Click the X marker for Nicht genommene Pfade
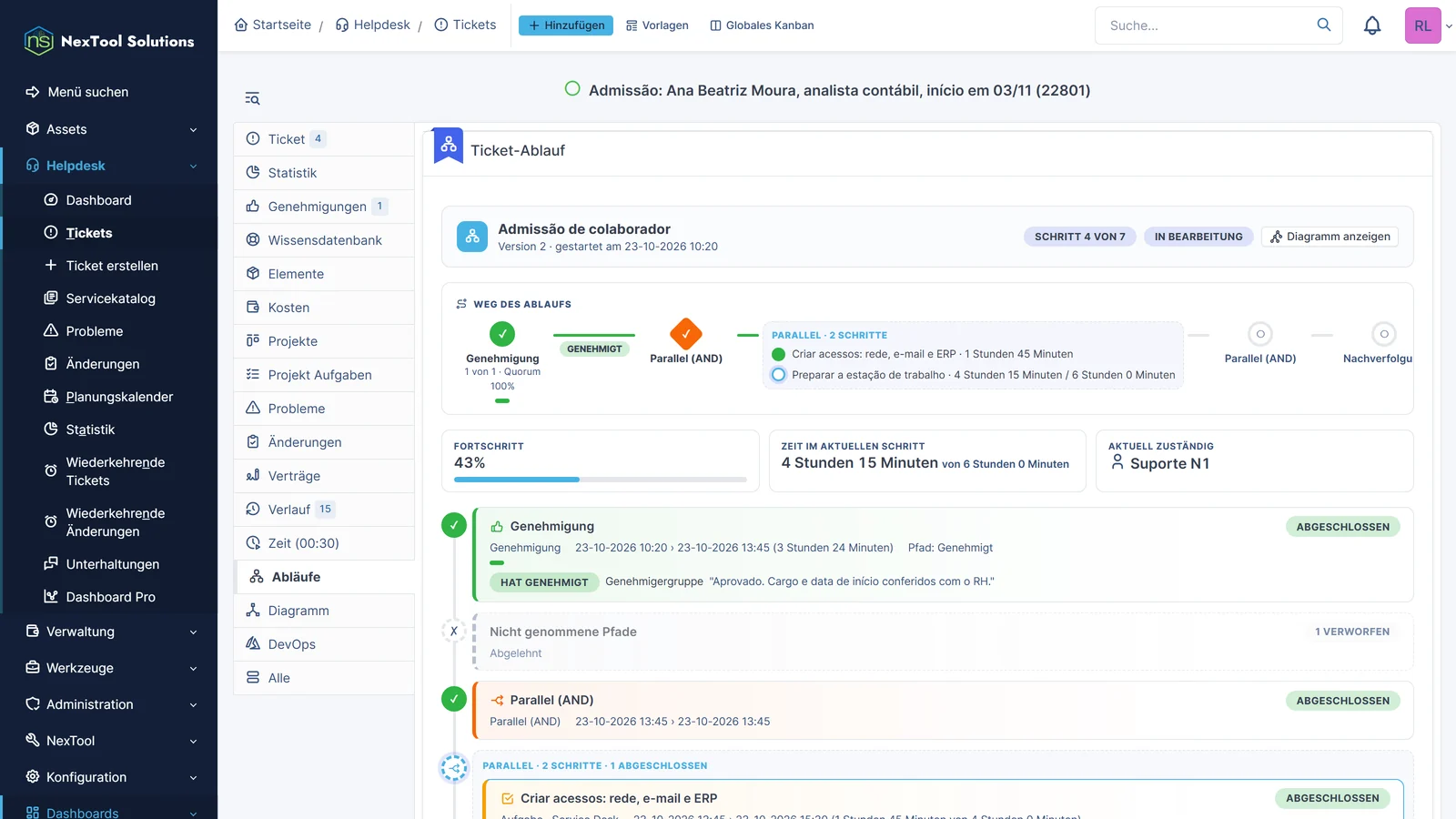 click(454, 631)
